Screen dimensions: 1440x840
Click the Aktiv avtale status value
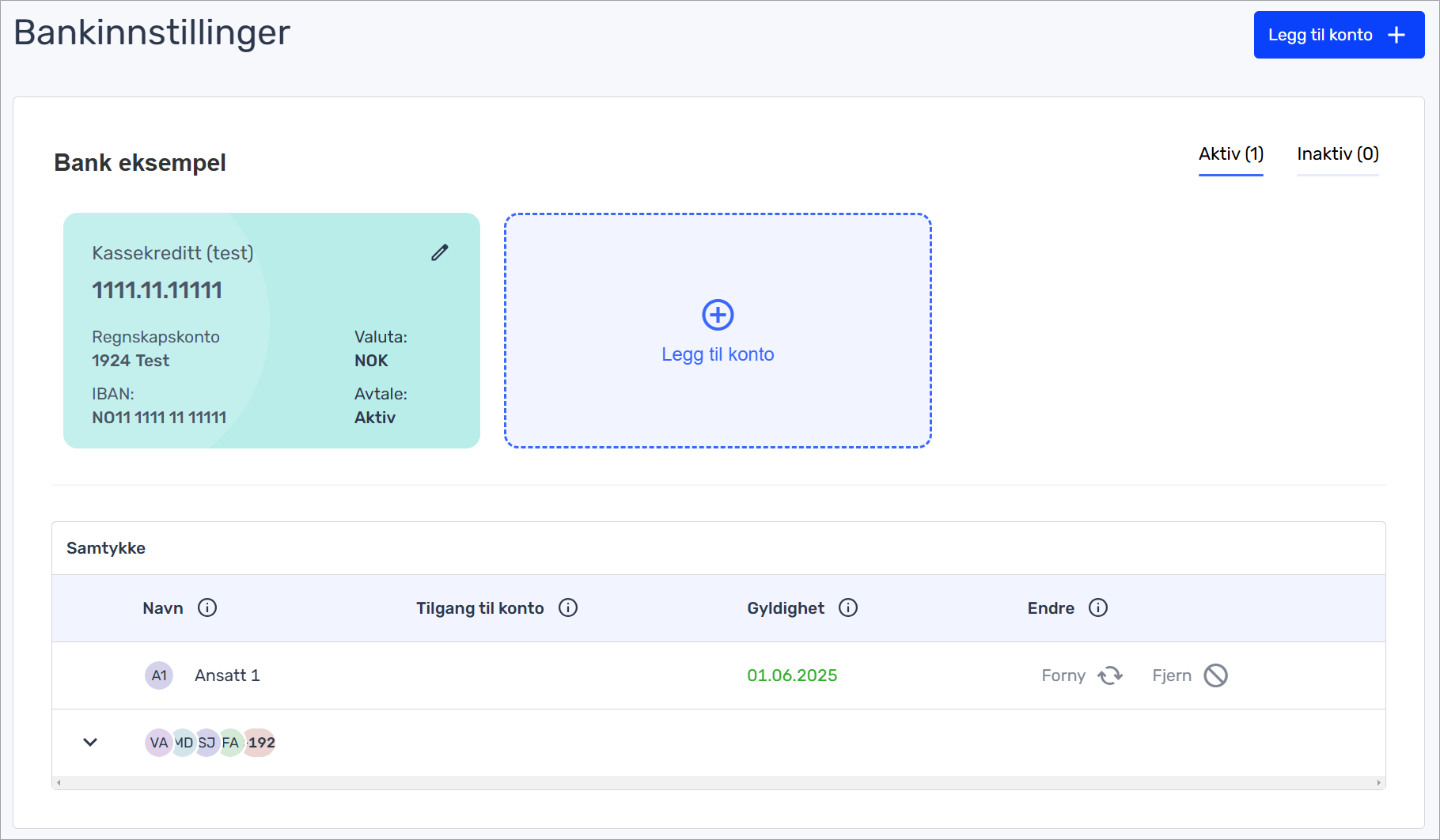tap(375, 418)
